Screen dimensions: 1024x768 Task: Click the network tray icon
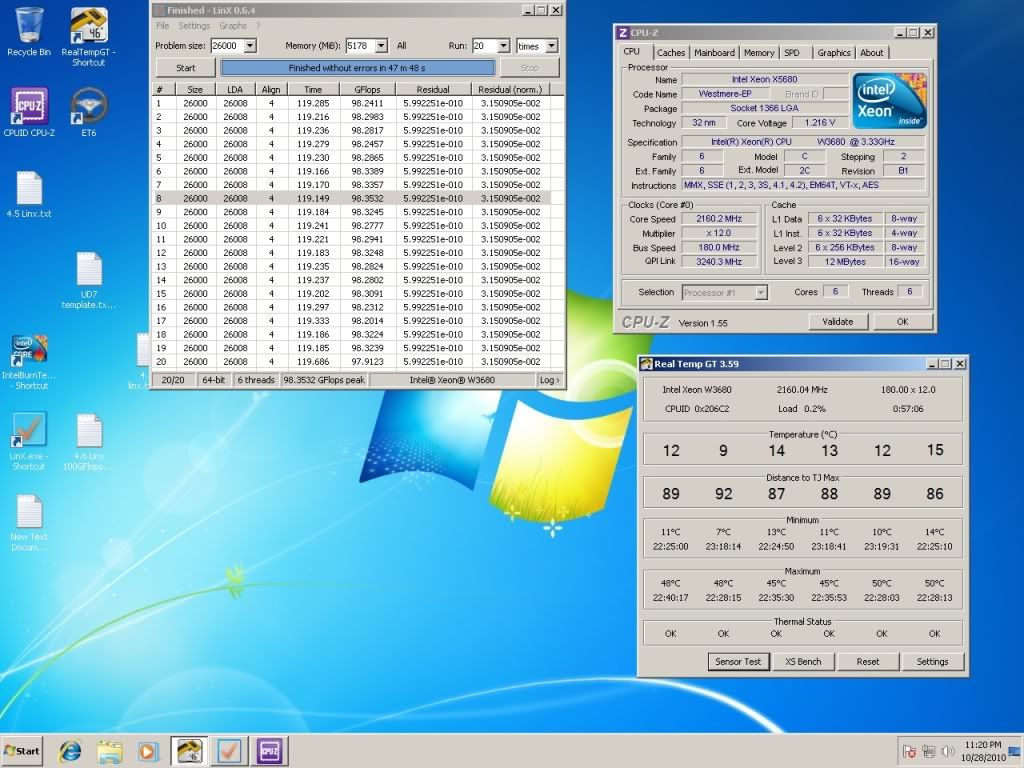(x=928, y=752)
